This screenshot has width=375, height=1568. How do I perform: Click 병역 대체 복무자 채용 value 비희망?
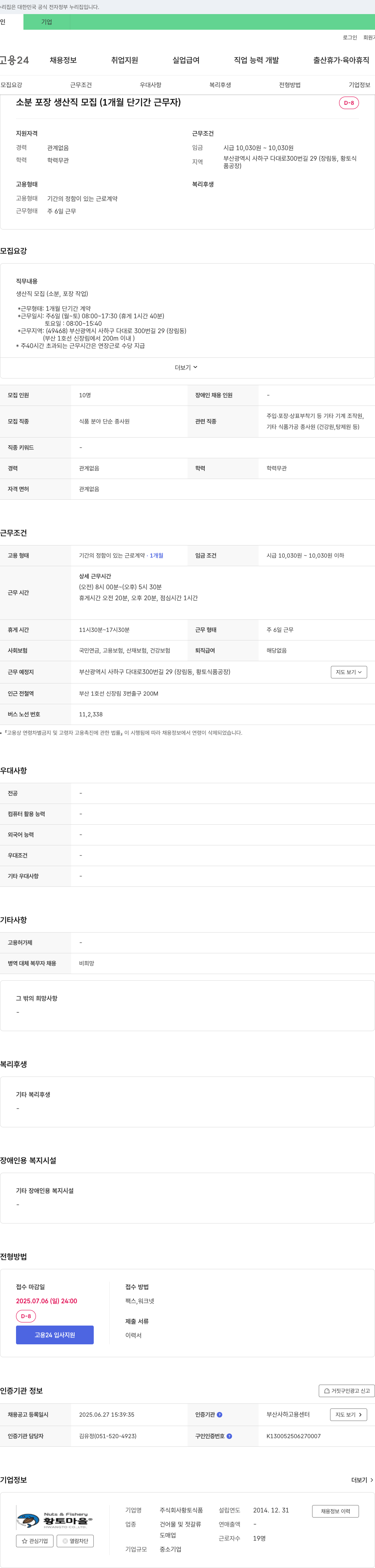pyautogui.click(x=86, y=963)
